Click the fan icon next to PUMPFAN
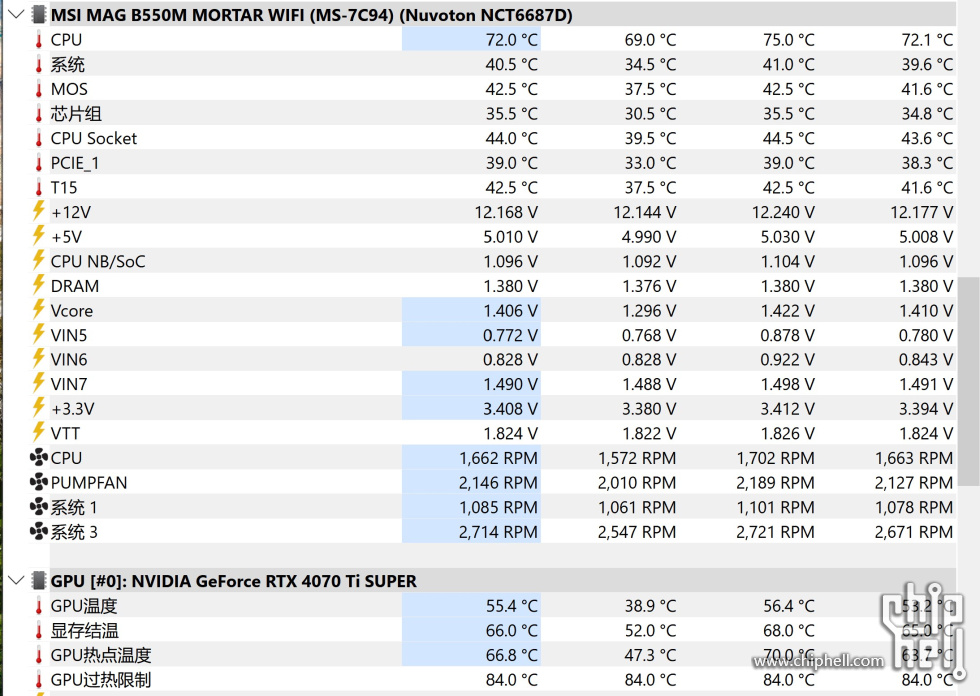The height and width of the screenshot is (696, 980). tap(39, 482)
